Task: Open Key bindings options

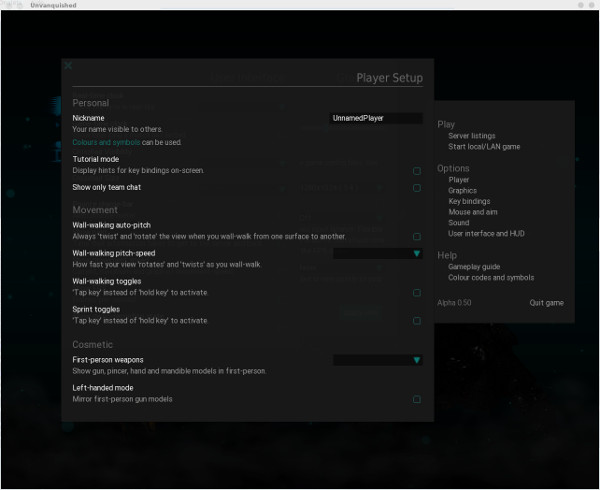Action: pos(469,201)
